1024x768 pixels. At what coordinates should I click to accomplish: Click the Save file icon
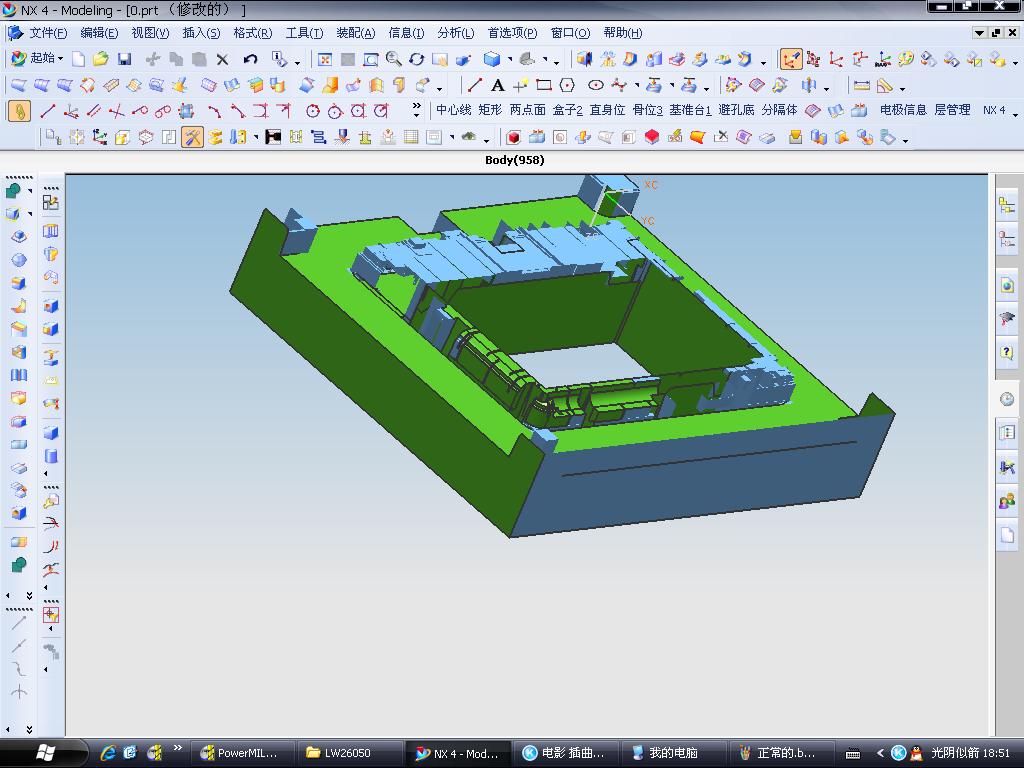pos(124,60)
